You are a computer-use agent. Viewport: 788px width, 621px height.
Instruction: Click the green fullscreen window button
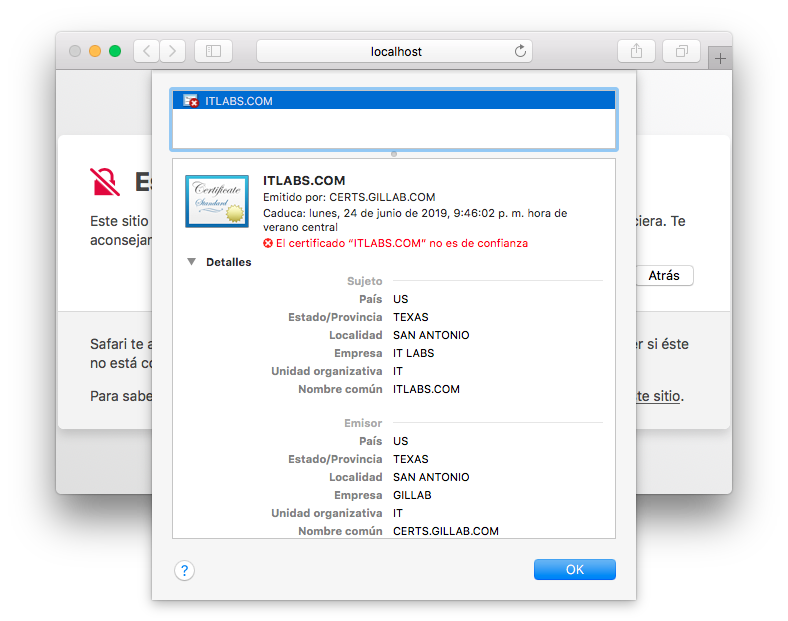[x=115, y=51]
